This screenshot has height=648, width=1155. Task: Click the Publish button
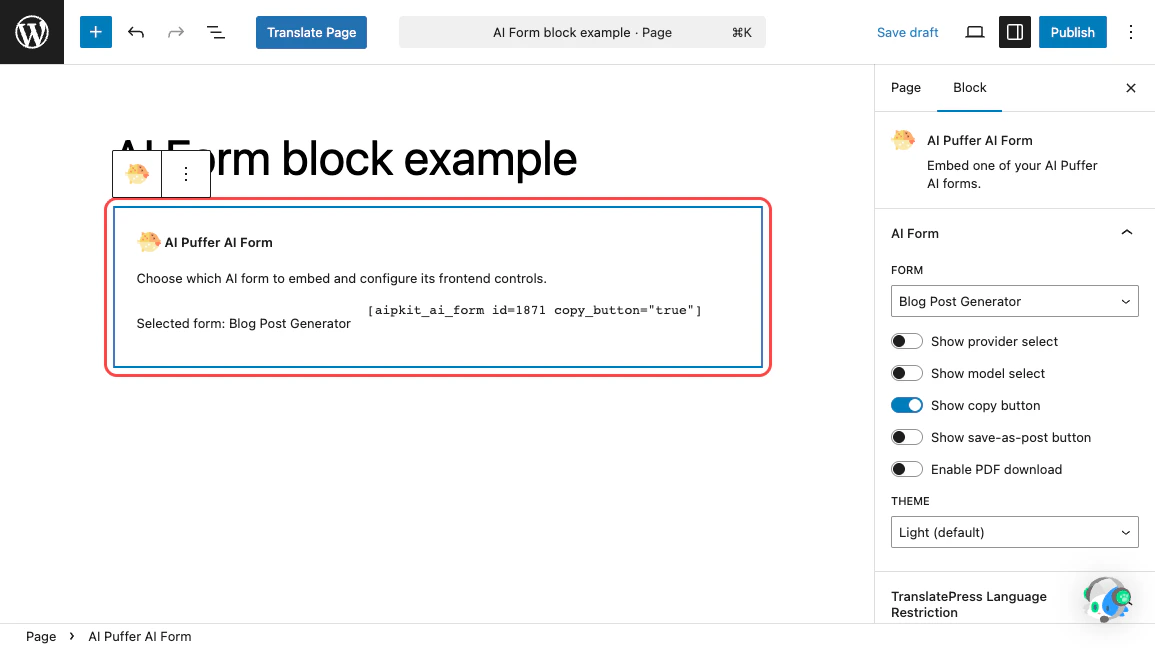pos(1072,31)
